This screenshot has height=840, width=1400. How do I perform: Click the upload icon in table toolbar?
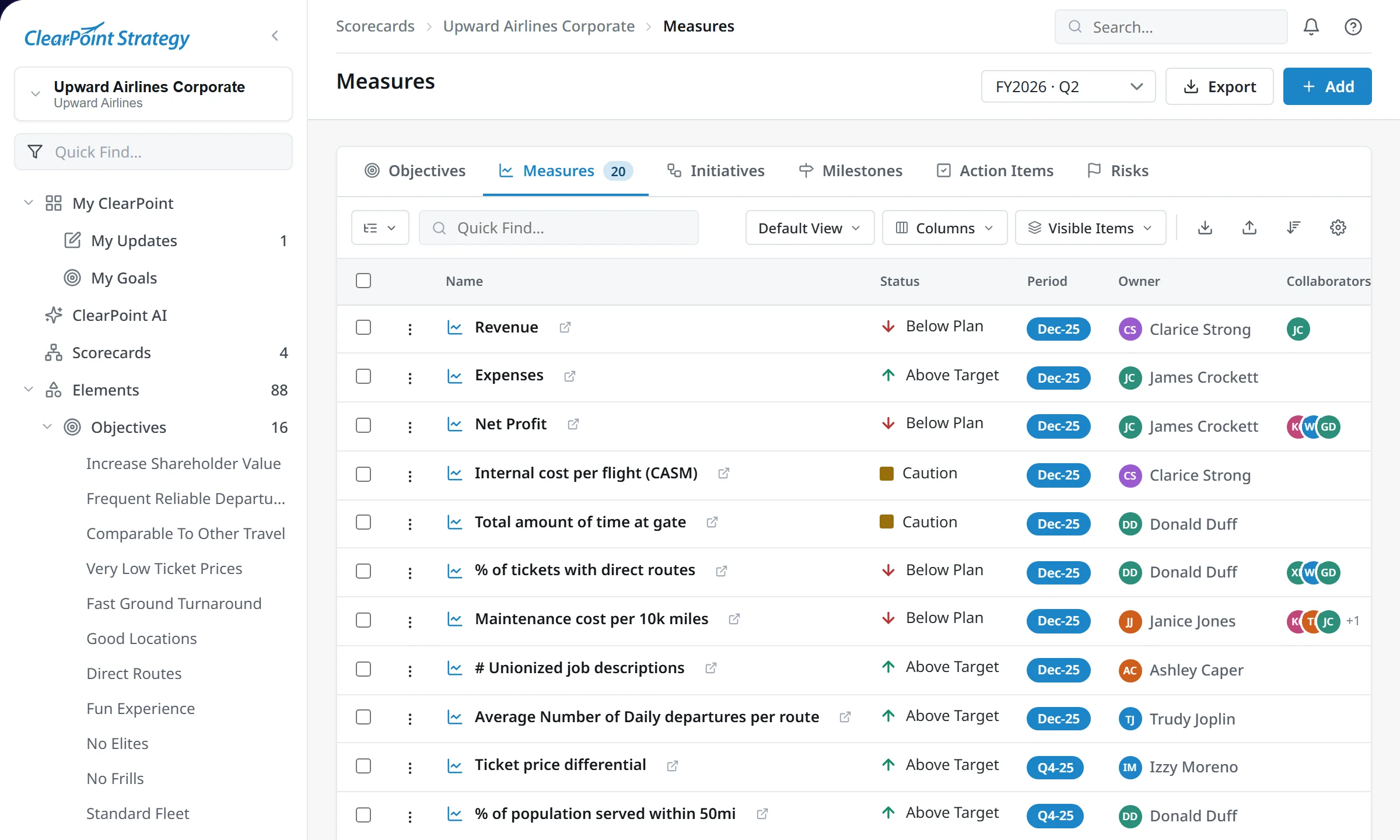point(1249,228)
